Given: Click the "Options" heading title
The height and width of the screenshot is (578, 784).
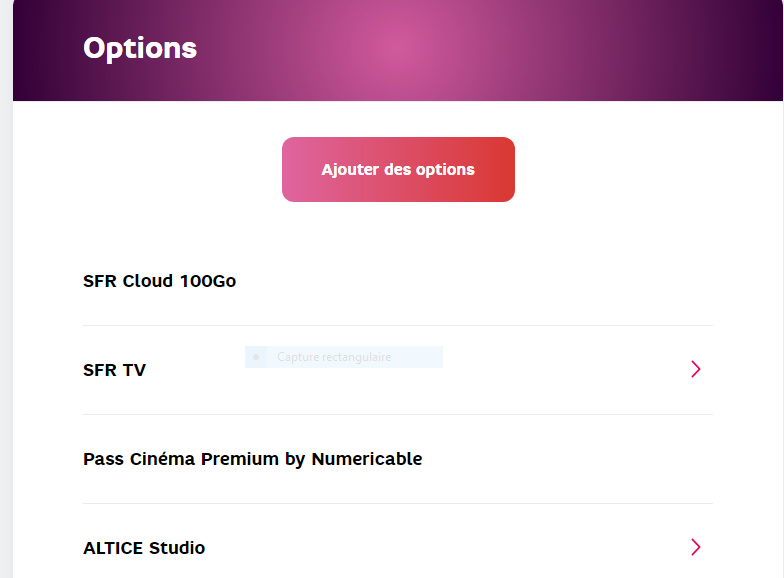Looking at the screenshot, I should tap(140, 48).
